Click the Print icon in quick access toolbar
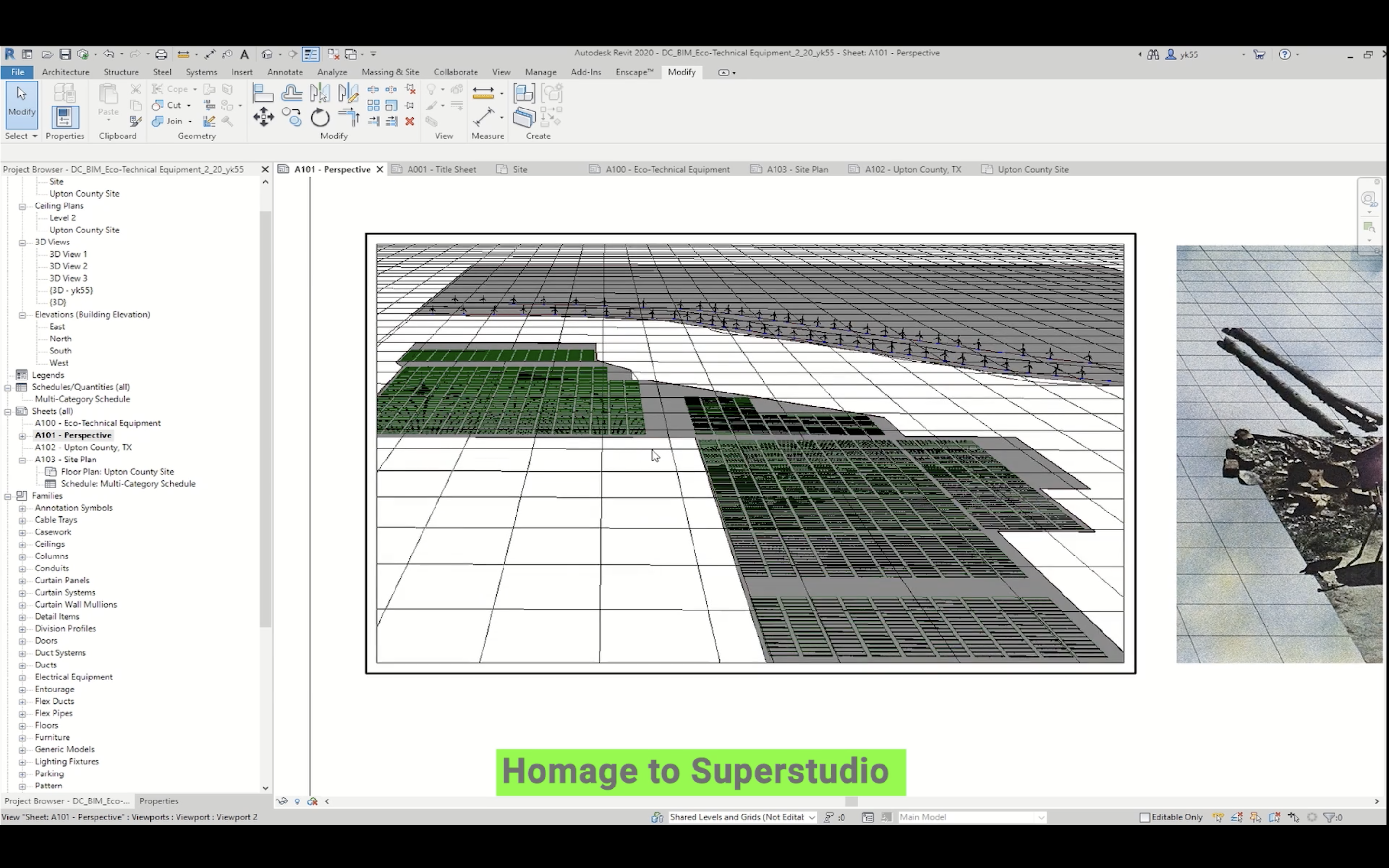 coord(161,54)
